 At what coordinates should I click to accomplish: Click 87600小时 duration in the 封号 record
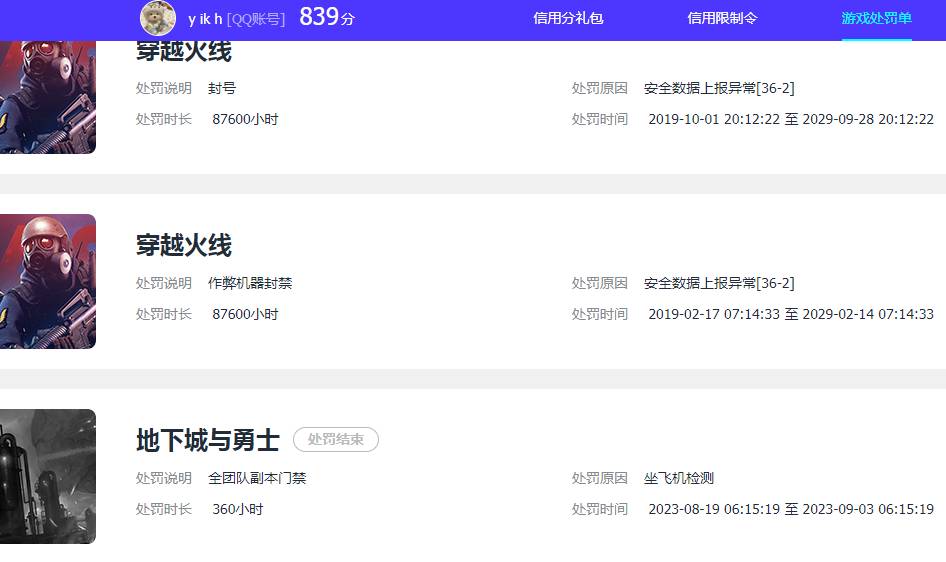click(245, 119)
